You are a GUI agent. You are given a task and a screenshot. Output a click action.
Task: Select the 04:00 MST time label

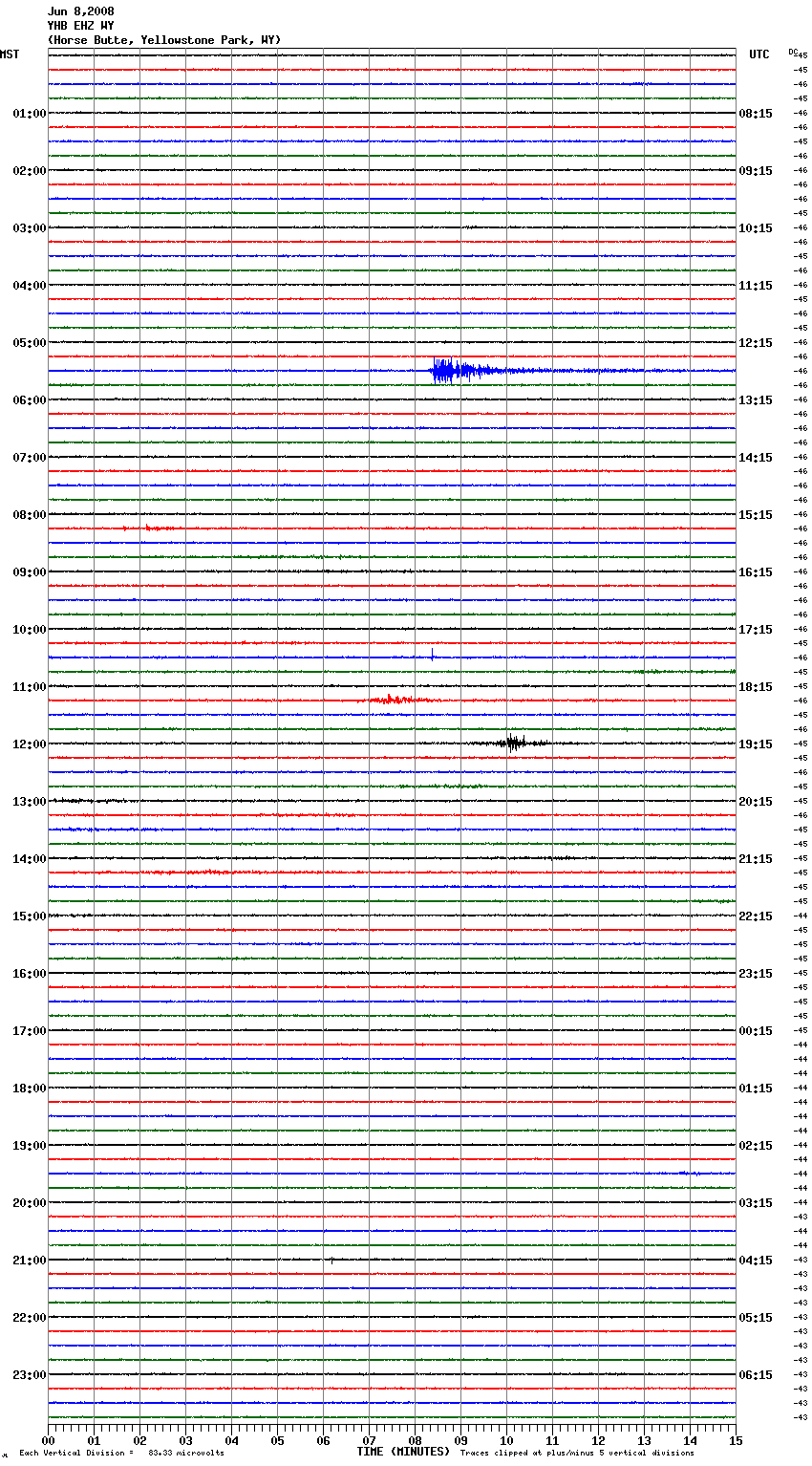pos(29,286)
